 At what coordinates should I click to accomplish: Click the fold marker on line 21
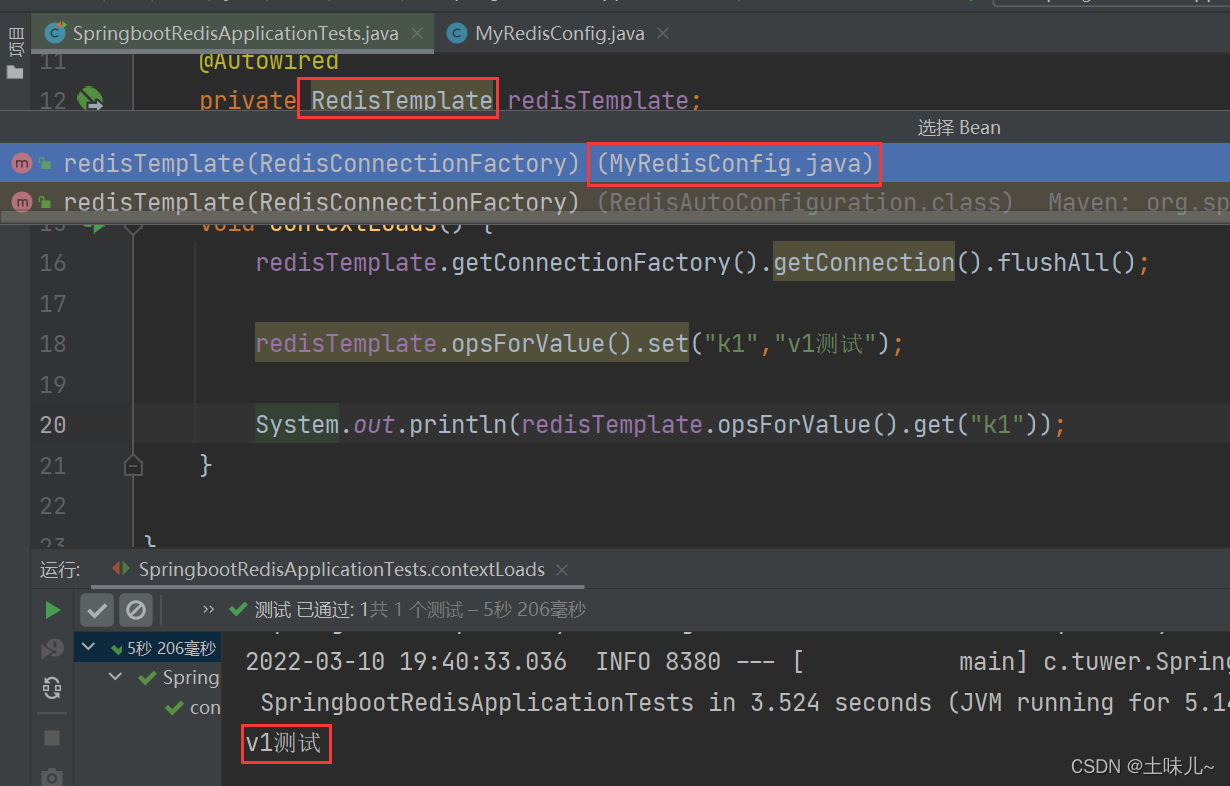click(x=133, y=465)
